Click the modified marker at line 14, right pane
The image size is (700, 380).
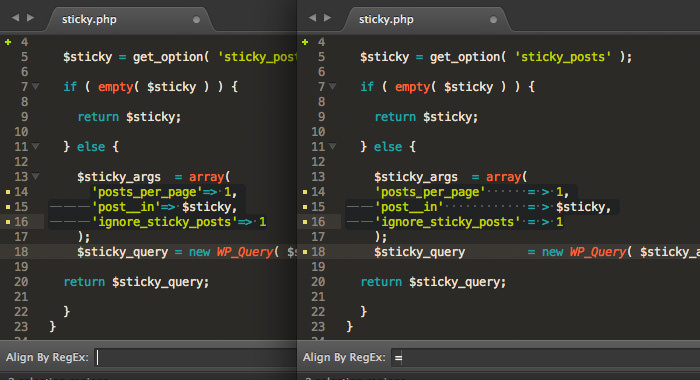pyautogui.click(x=305, y=192)
